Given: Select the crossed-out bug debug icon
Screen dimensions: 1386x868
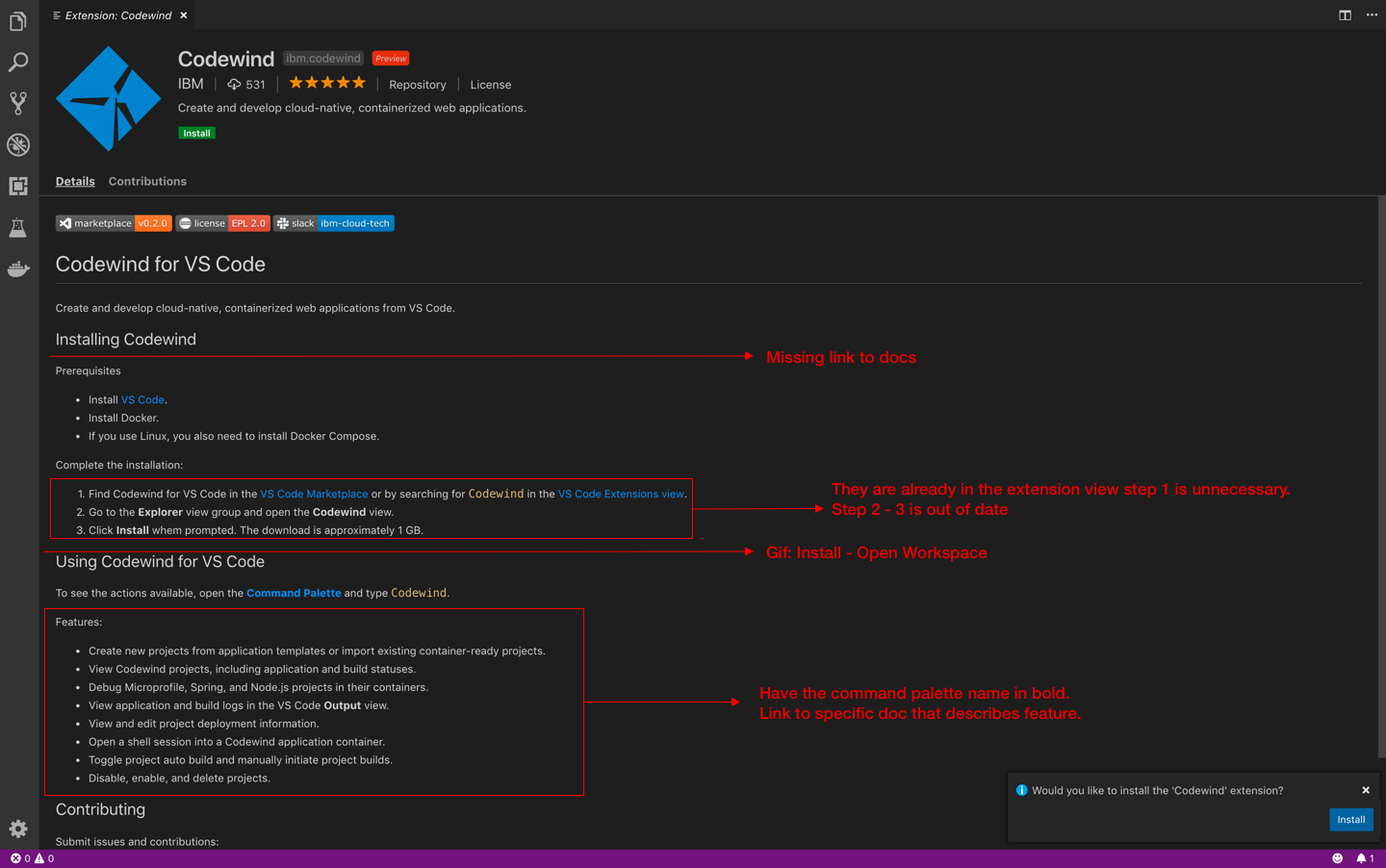Looking at the screenshot, I should click(17, 144).
